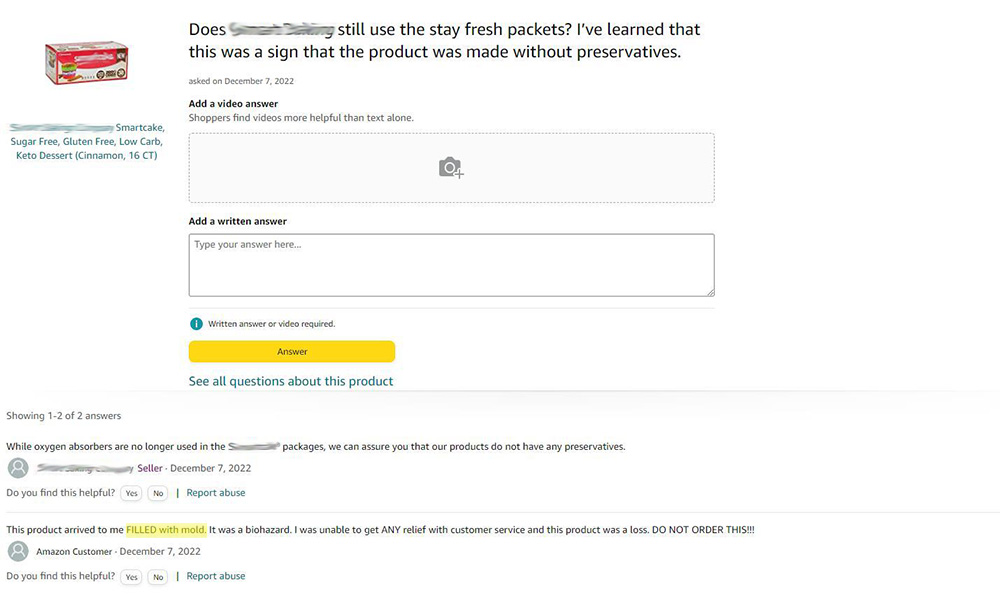Viewport: 1000px width, 596px height.
Task: Vote Yes on the seller's answer
Action: coord(131,493)
